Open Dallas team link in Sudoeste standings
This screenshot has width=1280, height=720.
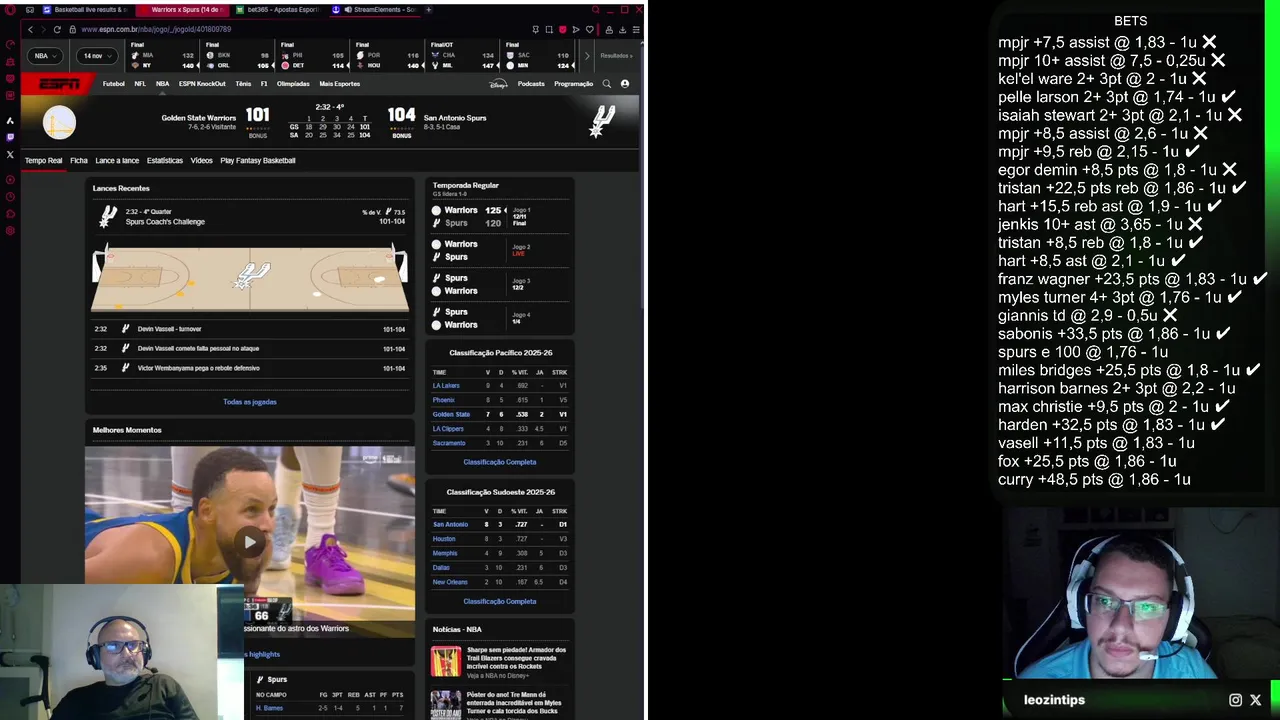[441, 568]
